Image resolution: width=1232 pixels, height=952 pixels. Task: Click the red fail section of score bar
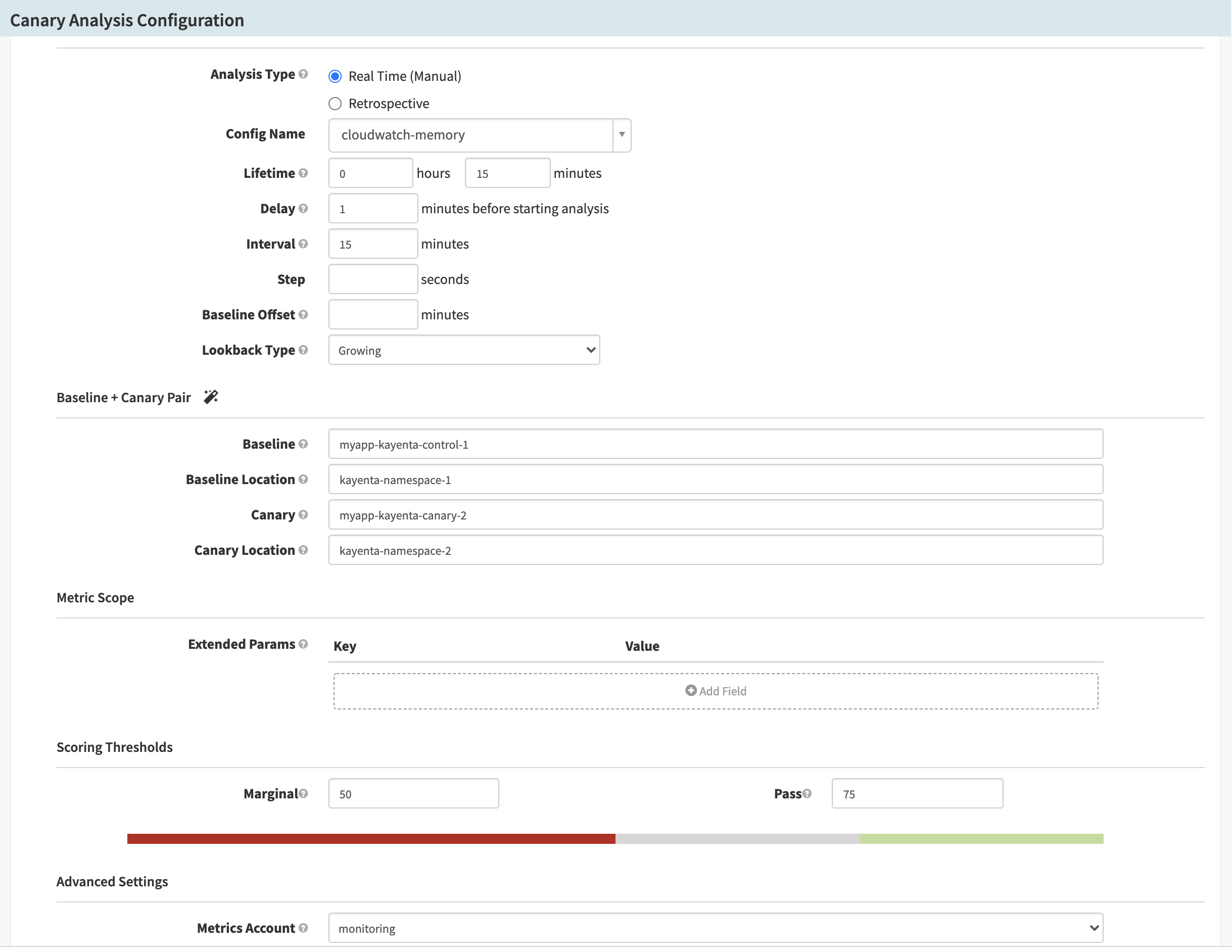(x=371, y=839)
